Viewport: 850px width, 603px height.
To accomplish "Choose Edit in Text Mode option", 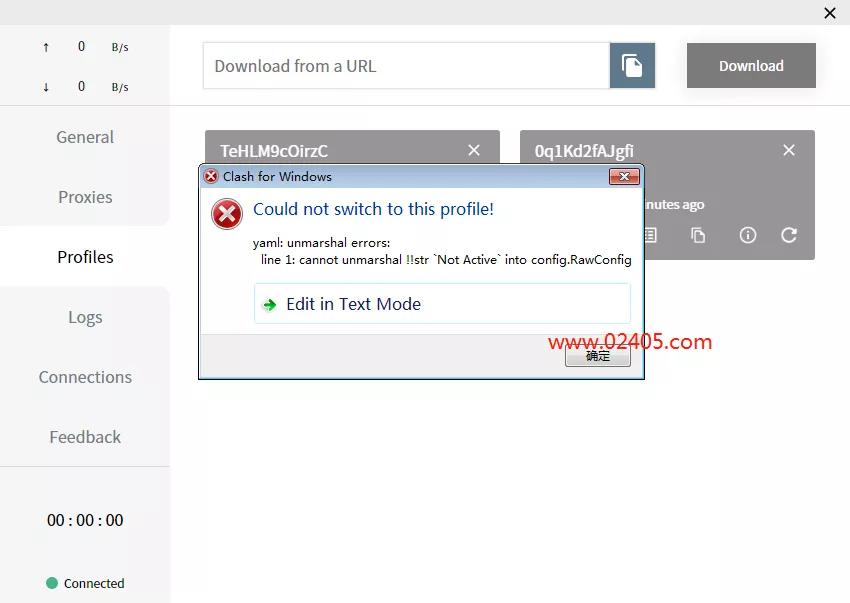I will (442, 304).
